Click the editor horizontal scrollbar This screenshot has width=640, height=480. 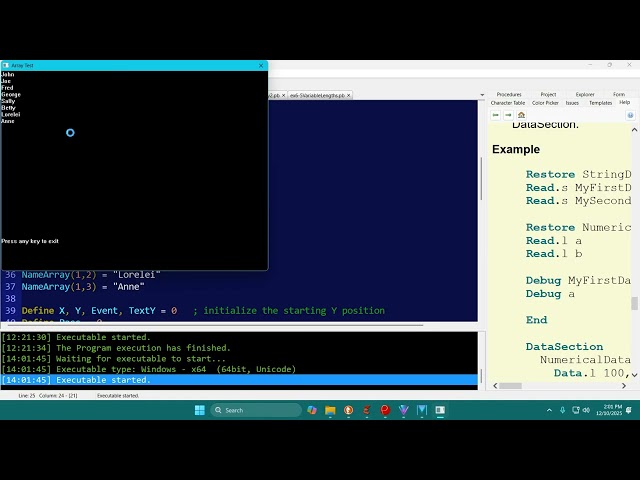215,325
